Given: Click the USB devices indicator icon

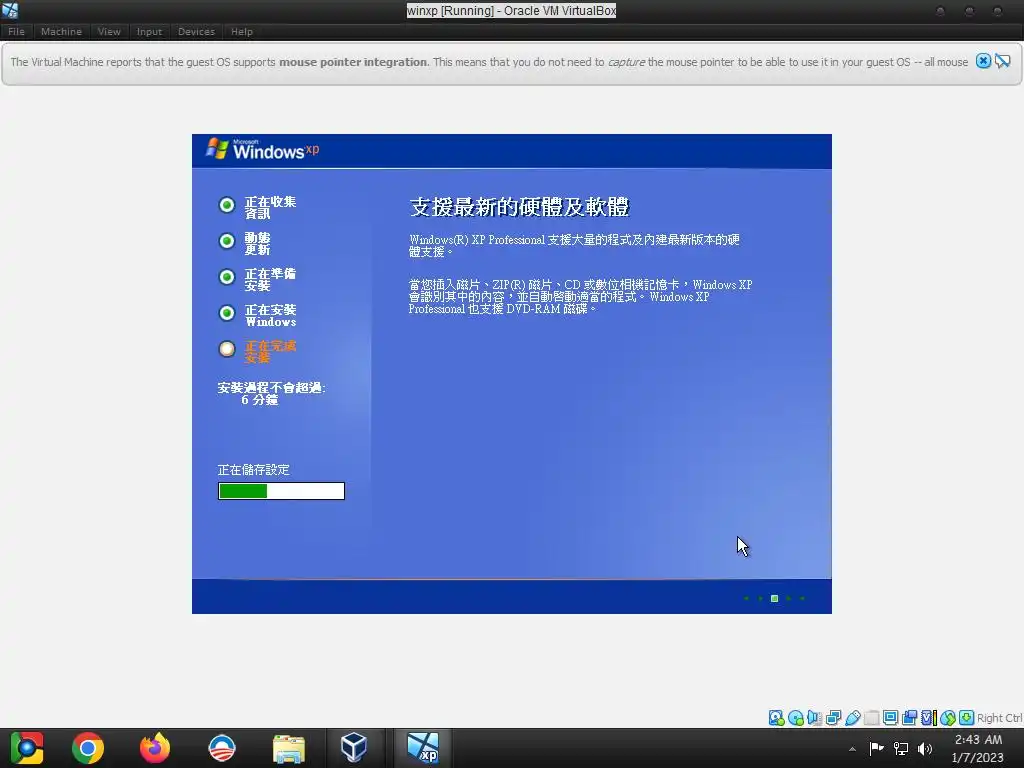Looking at the screenshot, I should coord(852,718).
